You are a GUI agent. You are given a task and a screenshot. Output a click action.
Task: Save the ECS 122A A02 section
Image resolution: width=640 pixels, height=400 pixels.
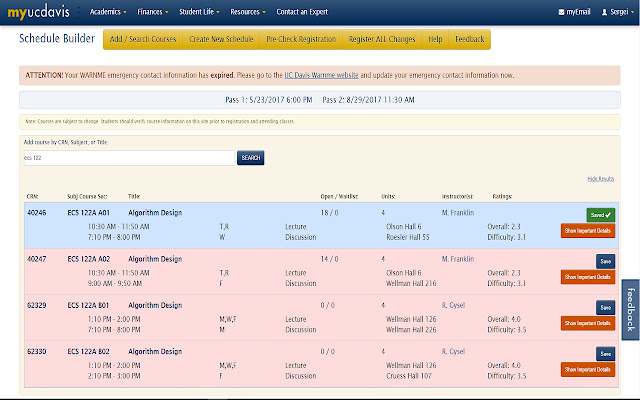tap(604, 261)
